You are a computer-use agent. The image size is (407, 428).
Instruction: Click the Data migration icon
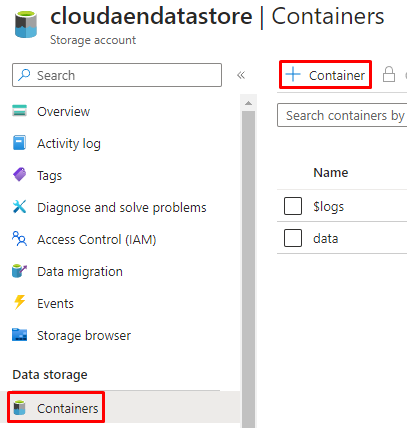(19, 271)
